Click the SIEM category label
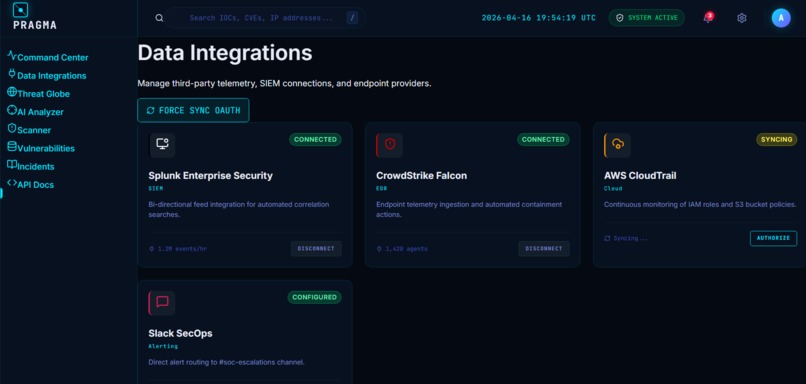The height and width of the screenshot is (384, 806). click(156, 189)
